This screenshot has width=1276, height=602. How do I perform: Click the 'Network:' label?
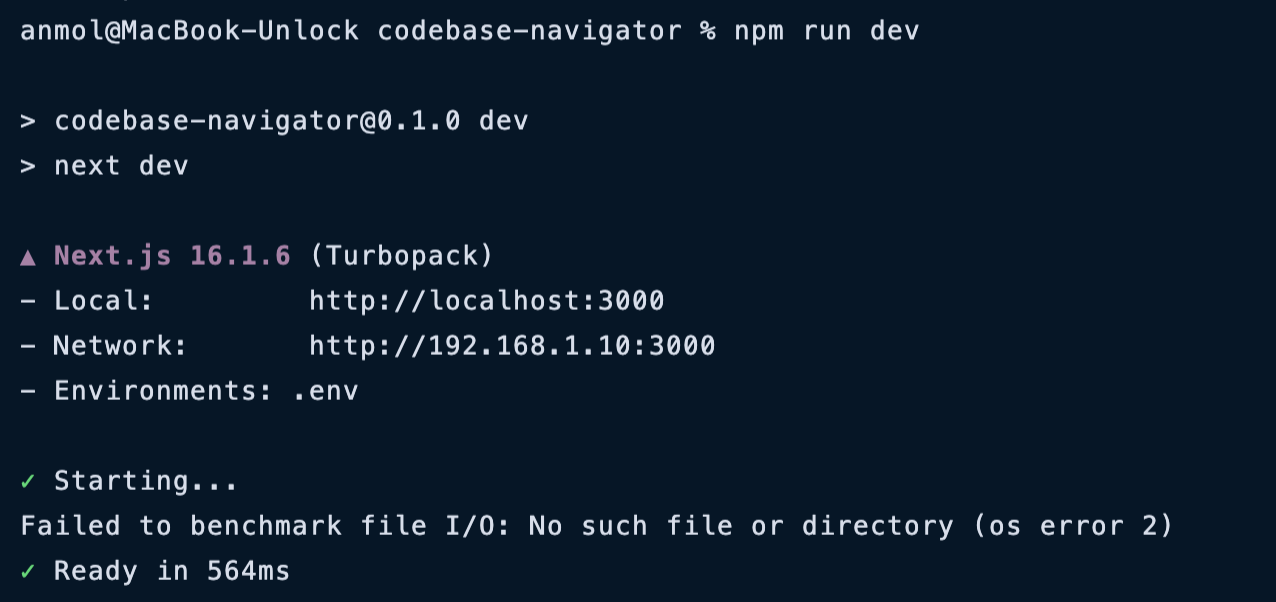(x=120, y=346)
